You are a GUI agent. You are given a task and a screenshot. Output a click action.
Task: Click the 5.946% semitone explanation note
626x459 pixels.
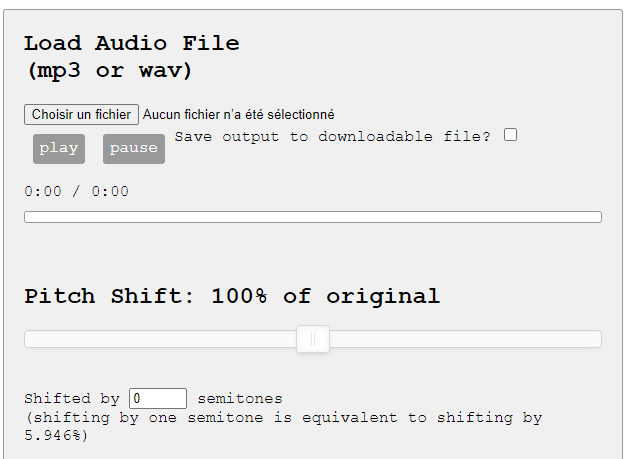pos(283,426)
